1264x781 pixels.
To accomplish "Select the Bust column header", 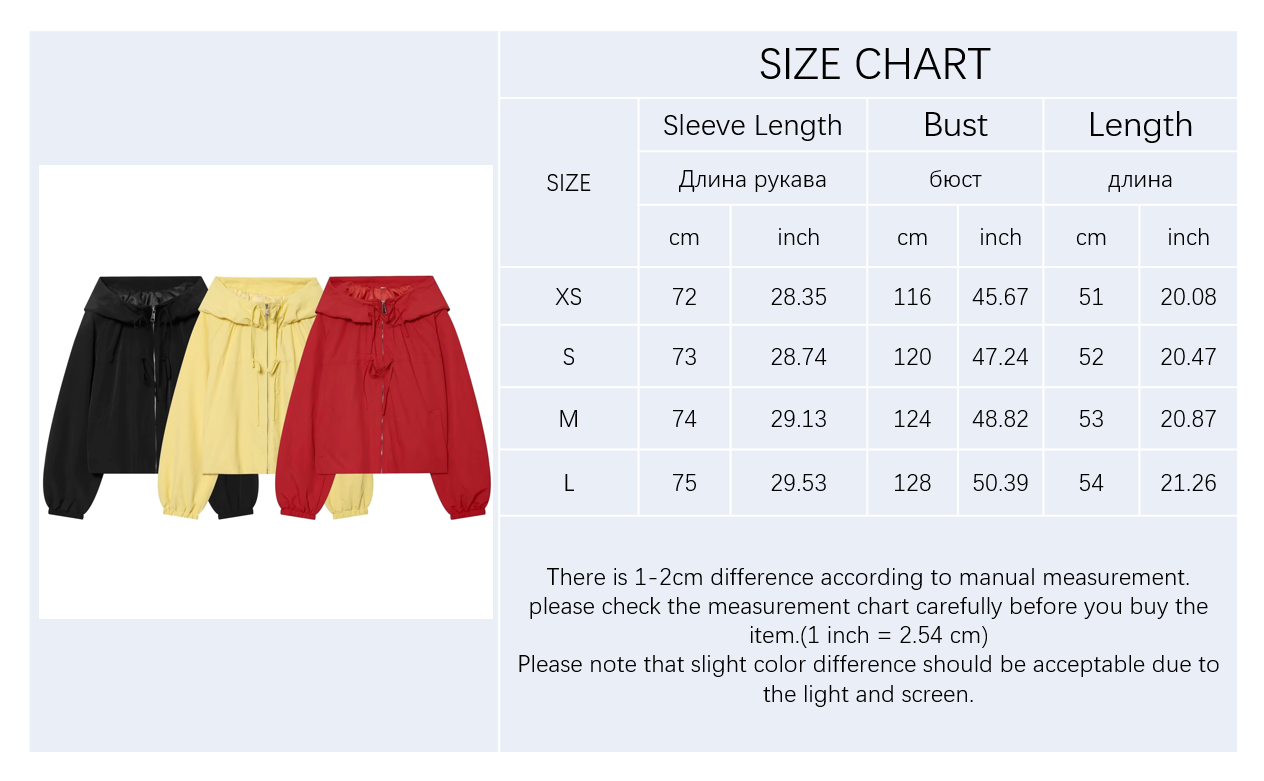I will pyautogui.click(x=955, y=125).
